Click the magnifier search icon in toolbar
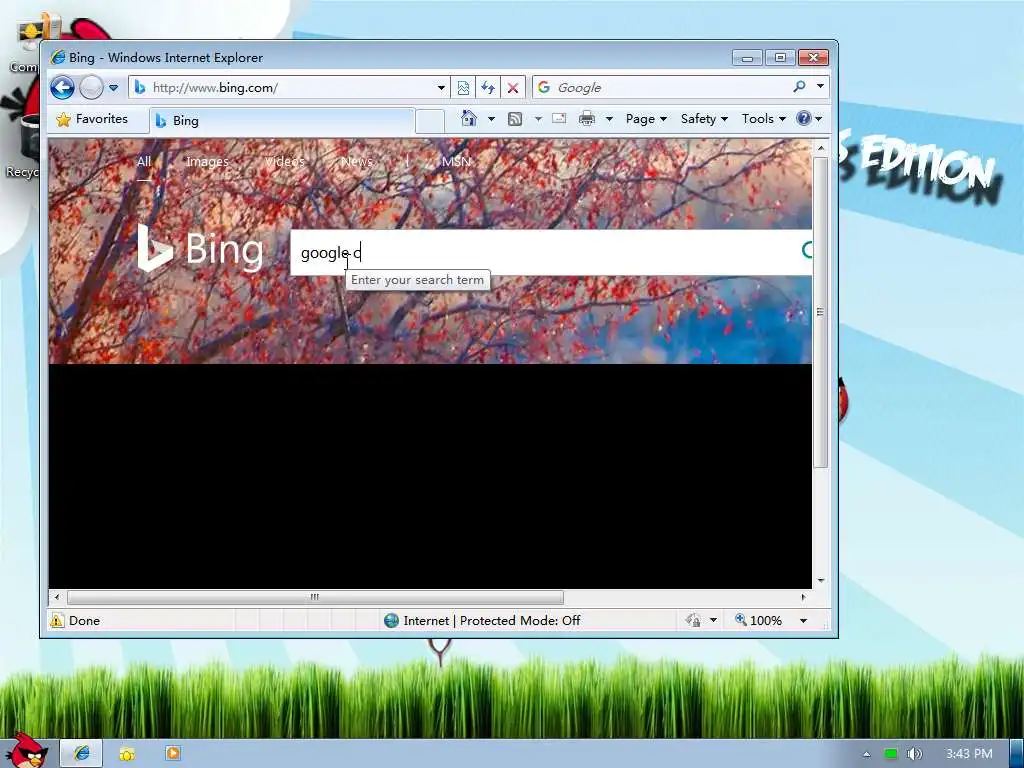The width and height of the screenshot is (1024, 768). pyautogui.click(x=799, y=86)
